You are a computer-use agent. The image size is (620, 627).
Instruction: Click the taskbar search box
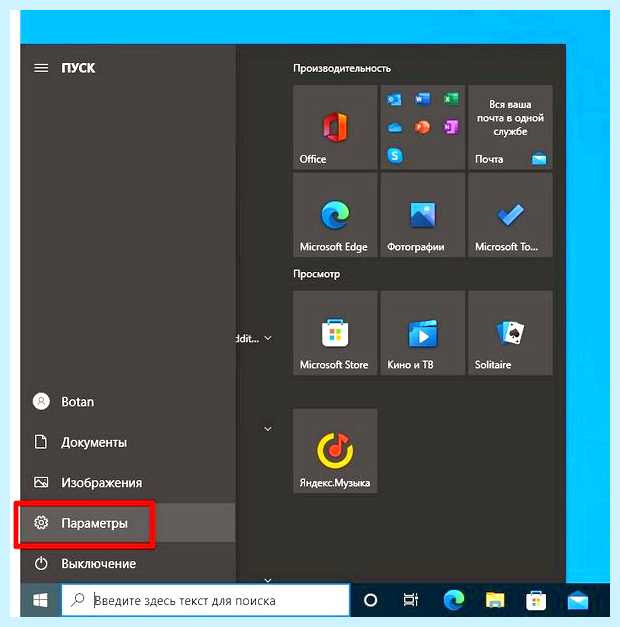[206, 600]
